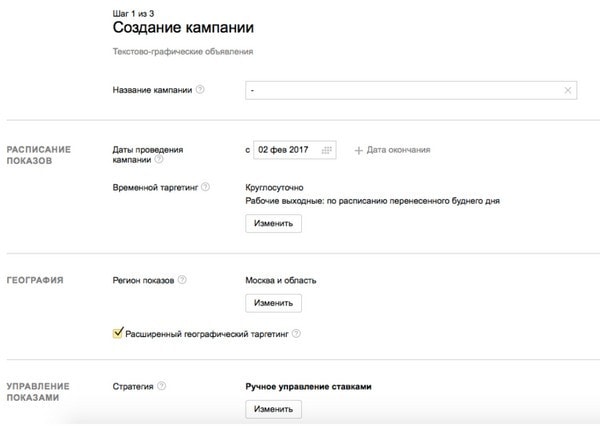Click help icon beside Название кампании
Image resolution: width=600 pixels, height=429 pixels.
(x=200, y=90)
